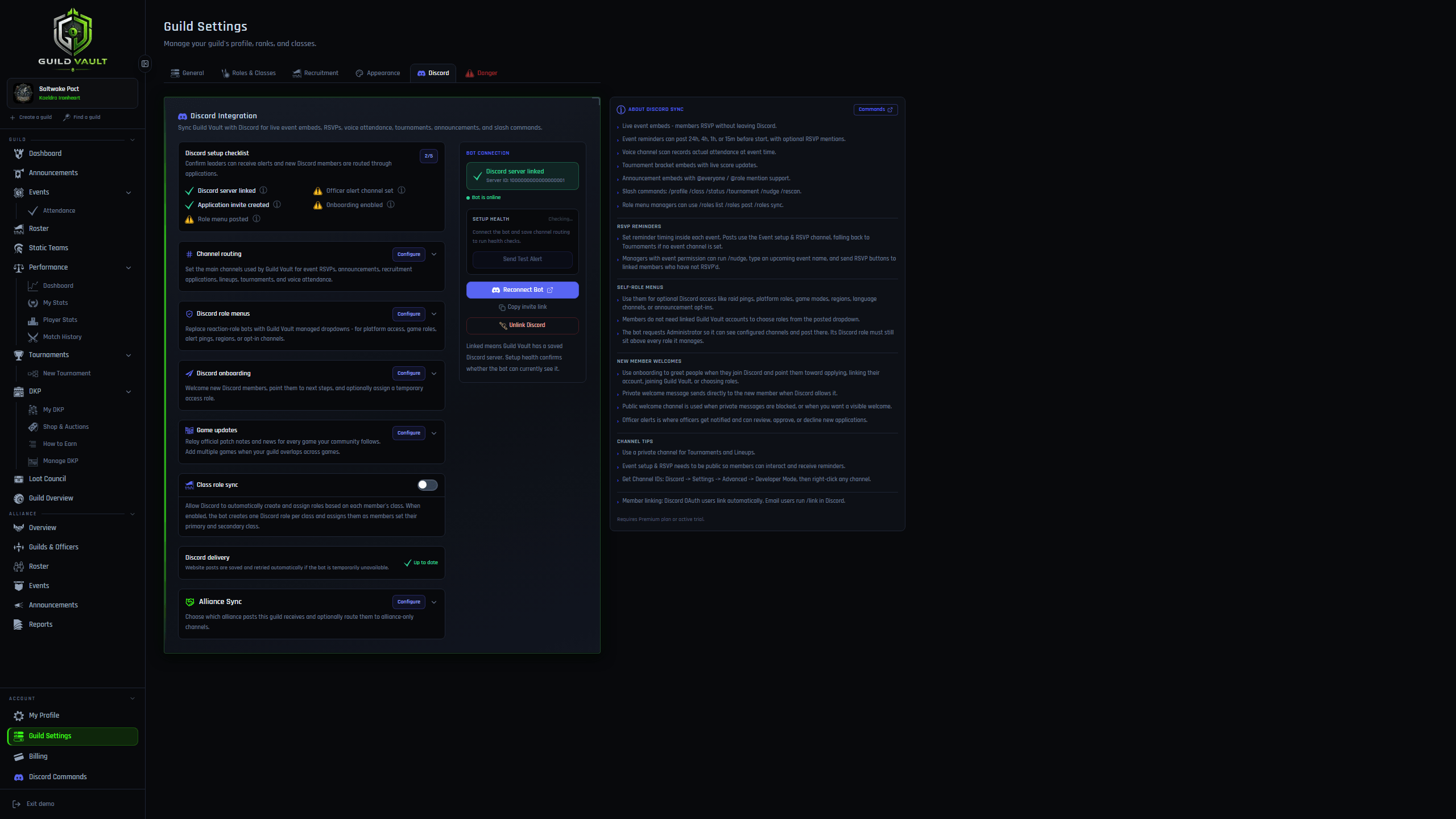This screenshot has height=819, width=1456.
Task: Open the Commands link in About panel
Action: [876, 110]
